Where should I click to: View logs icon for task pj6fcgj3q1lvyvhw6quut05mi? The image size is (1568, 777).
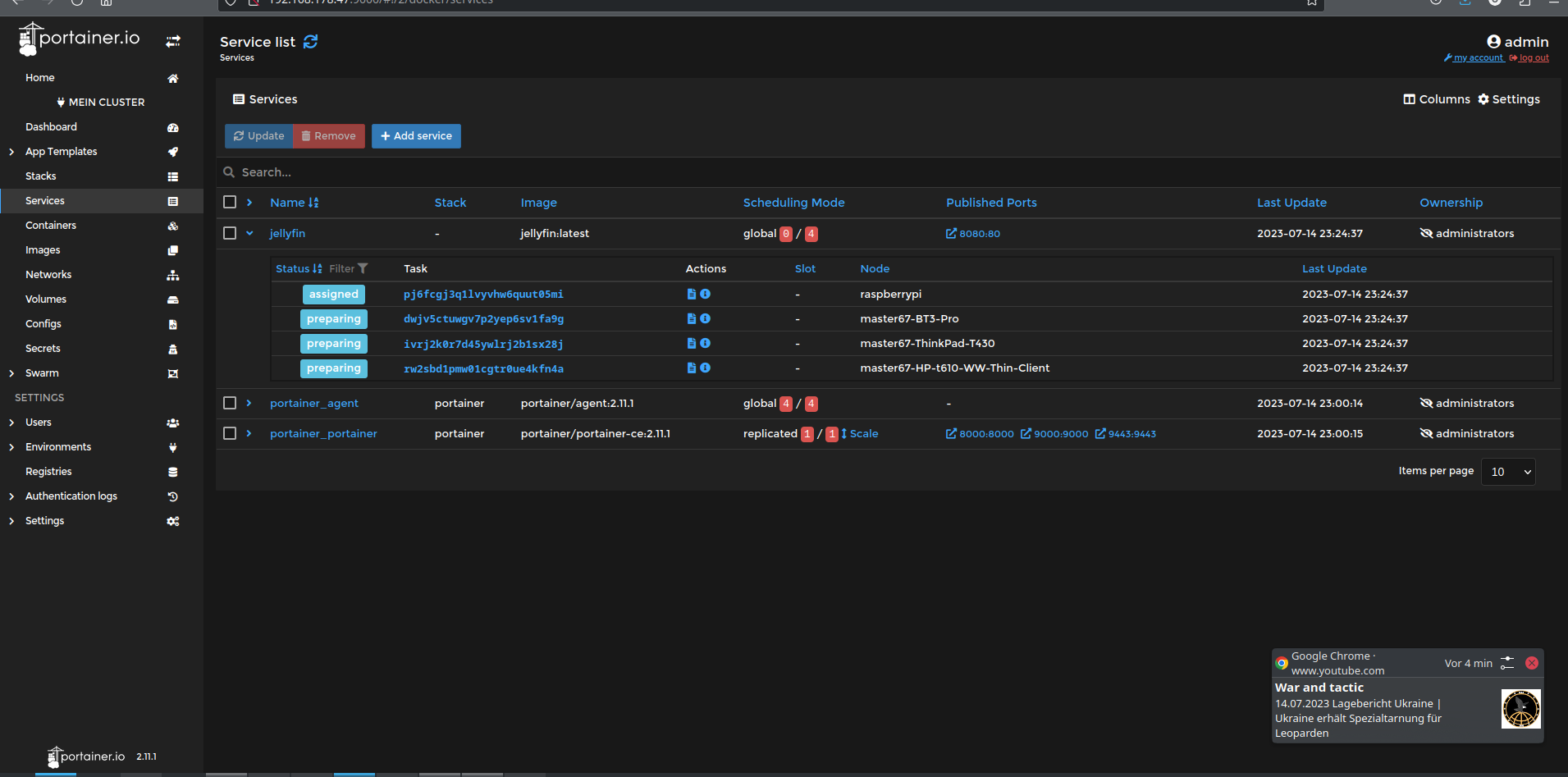click(x=692, y=294)
